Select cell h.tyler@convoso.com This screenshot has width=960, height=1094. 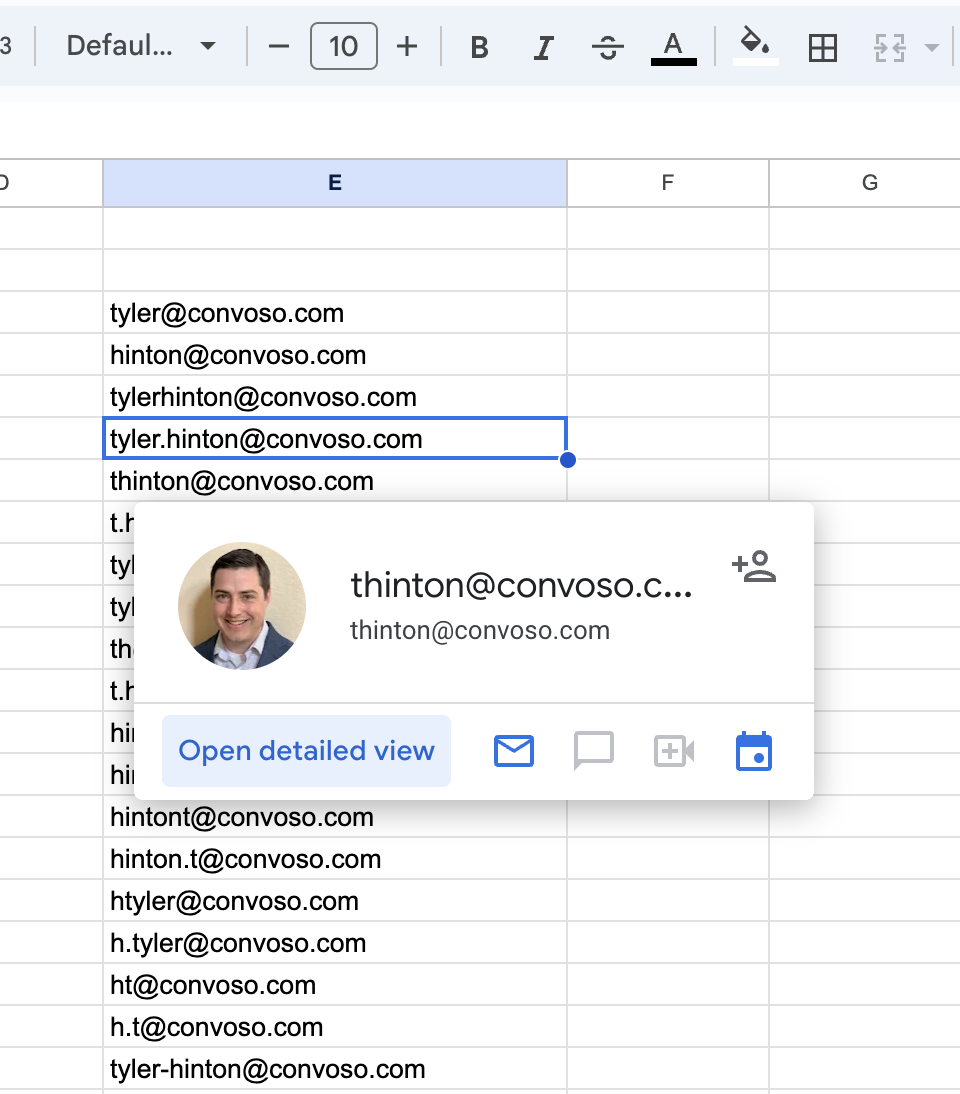tap(335, 943)
